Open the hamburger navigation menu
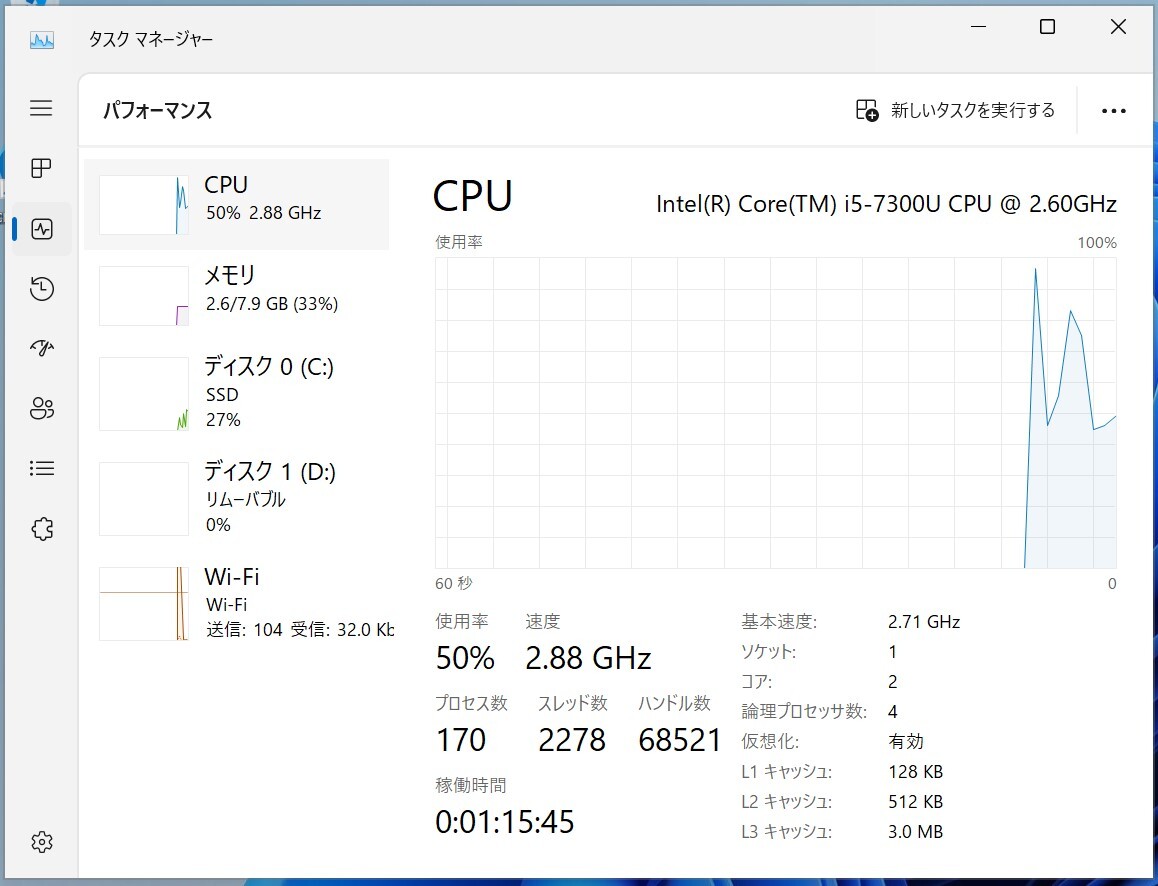This screenshot has height=886, width=1158. [41, 109]
